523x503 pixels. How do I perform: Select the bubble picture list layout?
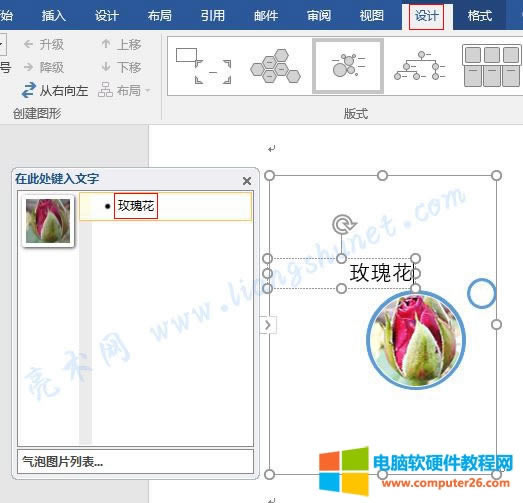coord(348,66)
